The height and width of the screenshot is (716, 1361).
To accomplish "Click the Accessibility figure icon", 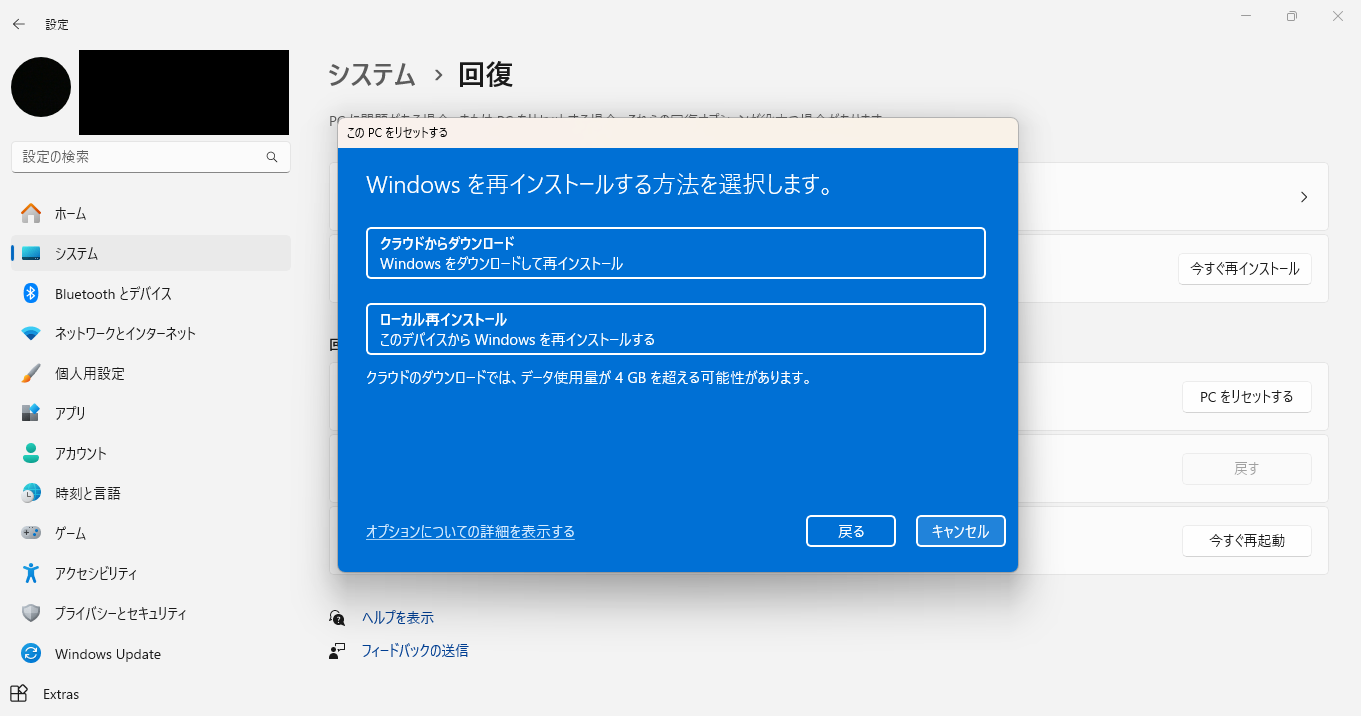I will [x=31, y=573].
